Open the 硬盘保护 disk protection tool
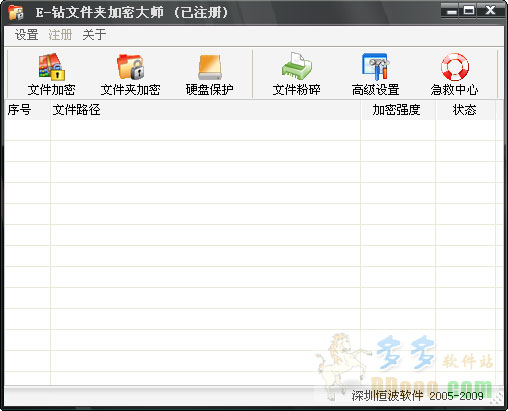Image resolution: width=508 pixels, height=411 pixels. [209, 75]
